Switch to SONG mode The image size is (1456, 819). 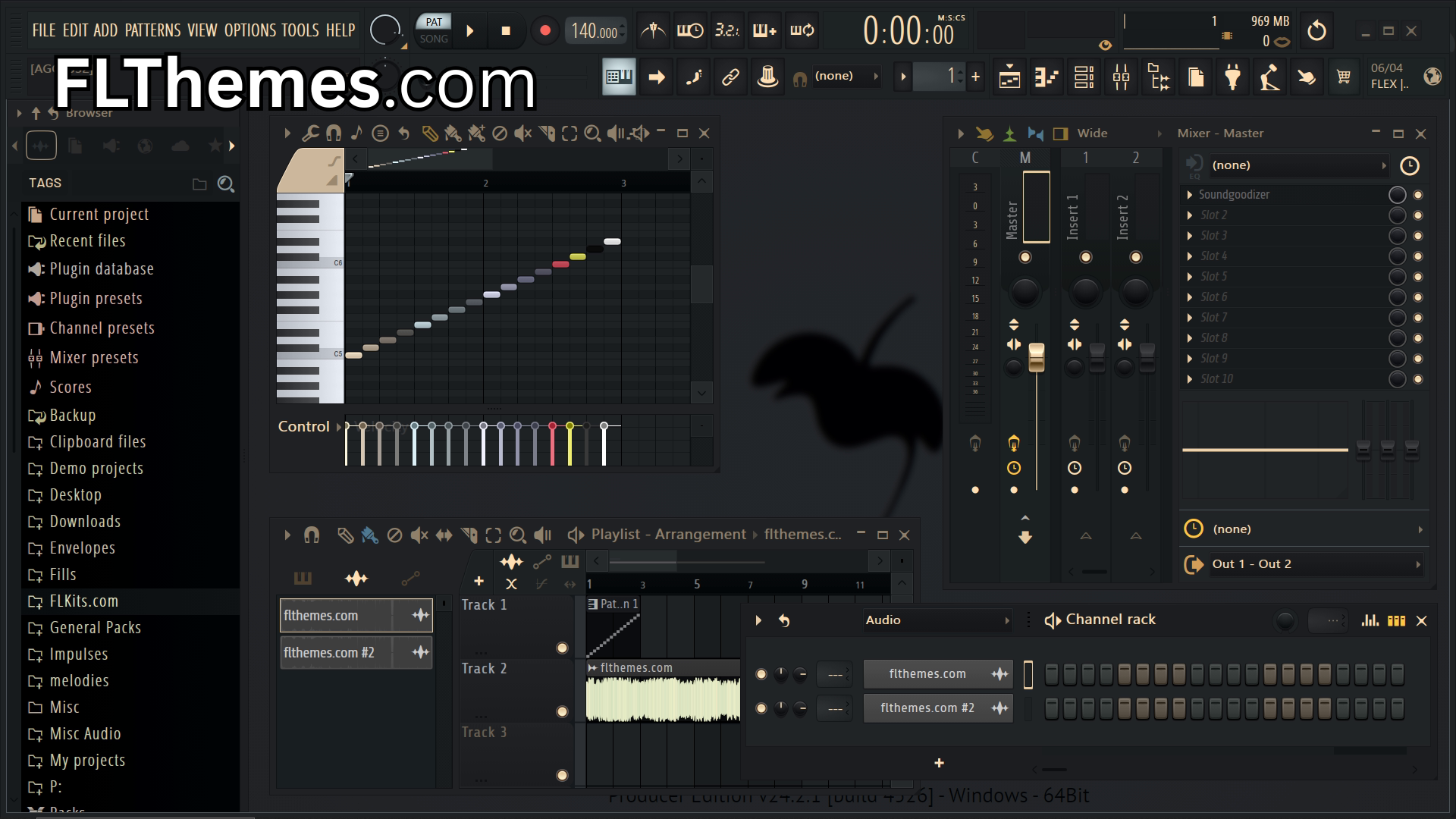pos(434,39)
